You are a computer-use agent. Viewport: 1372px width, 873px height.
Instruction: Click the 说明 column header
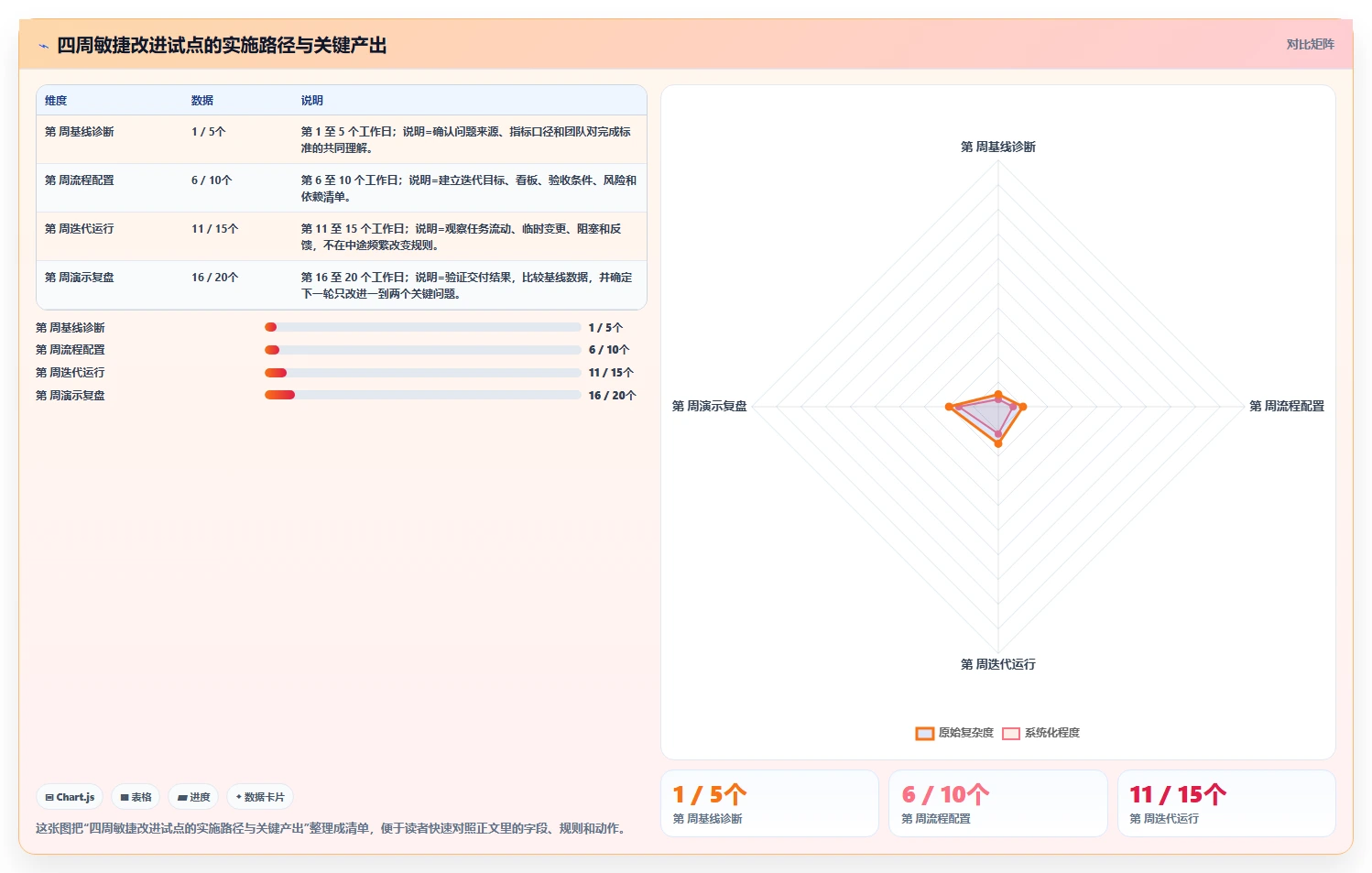coord(312,101)
